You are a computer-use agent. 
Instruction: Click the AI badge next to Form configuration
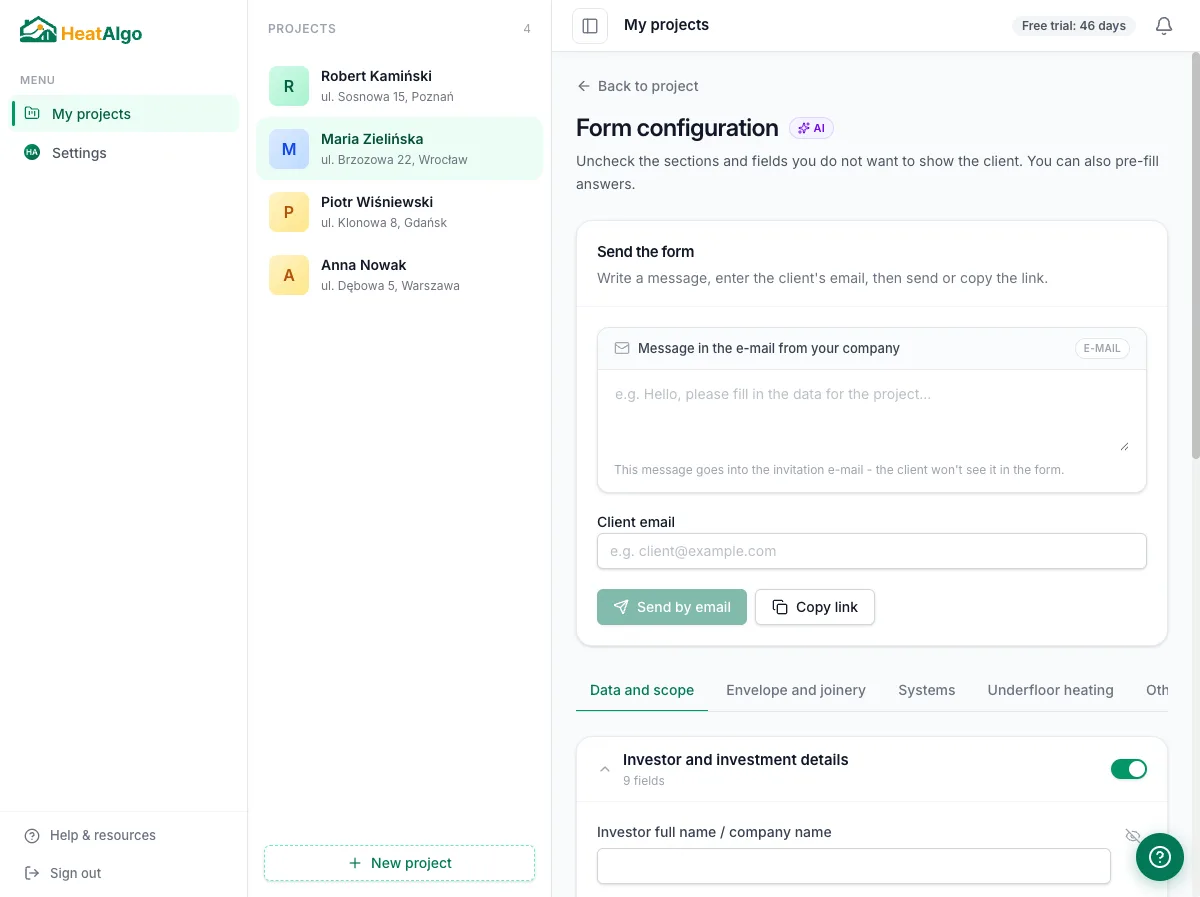[811, 128]
